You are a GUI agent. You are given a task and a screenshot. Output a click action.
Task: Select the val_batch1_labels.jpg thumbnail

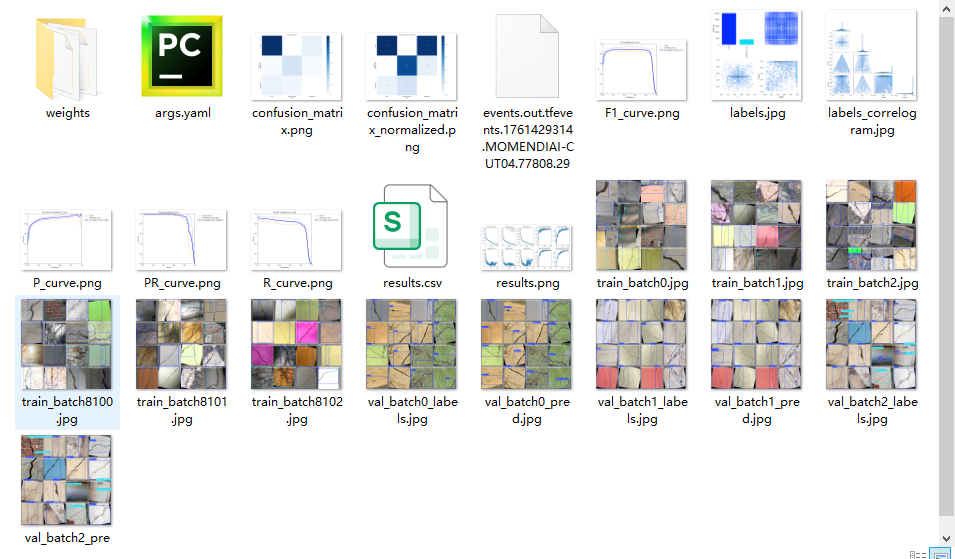point(641,344)
